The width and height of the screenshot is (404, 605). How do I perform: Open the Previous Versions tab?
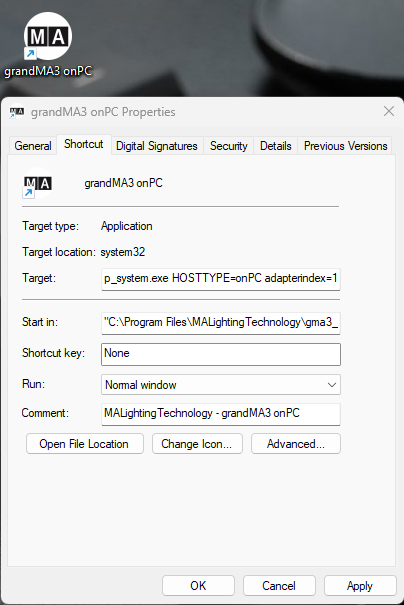pos(345,146)
